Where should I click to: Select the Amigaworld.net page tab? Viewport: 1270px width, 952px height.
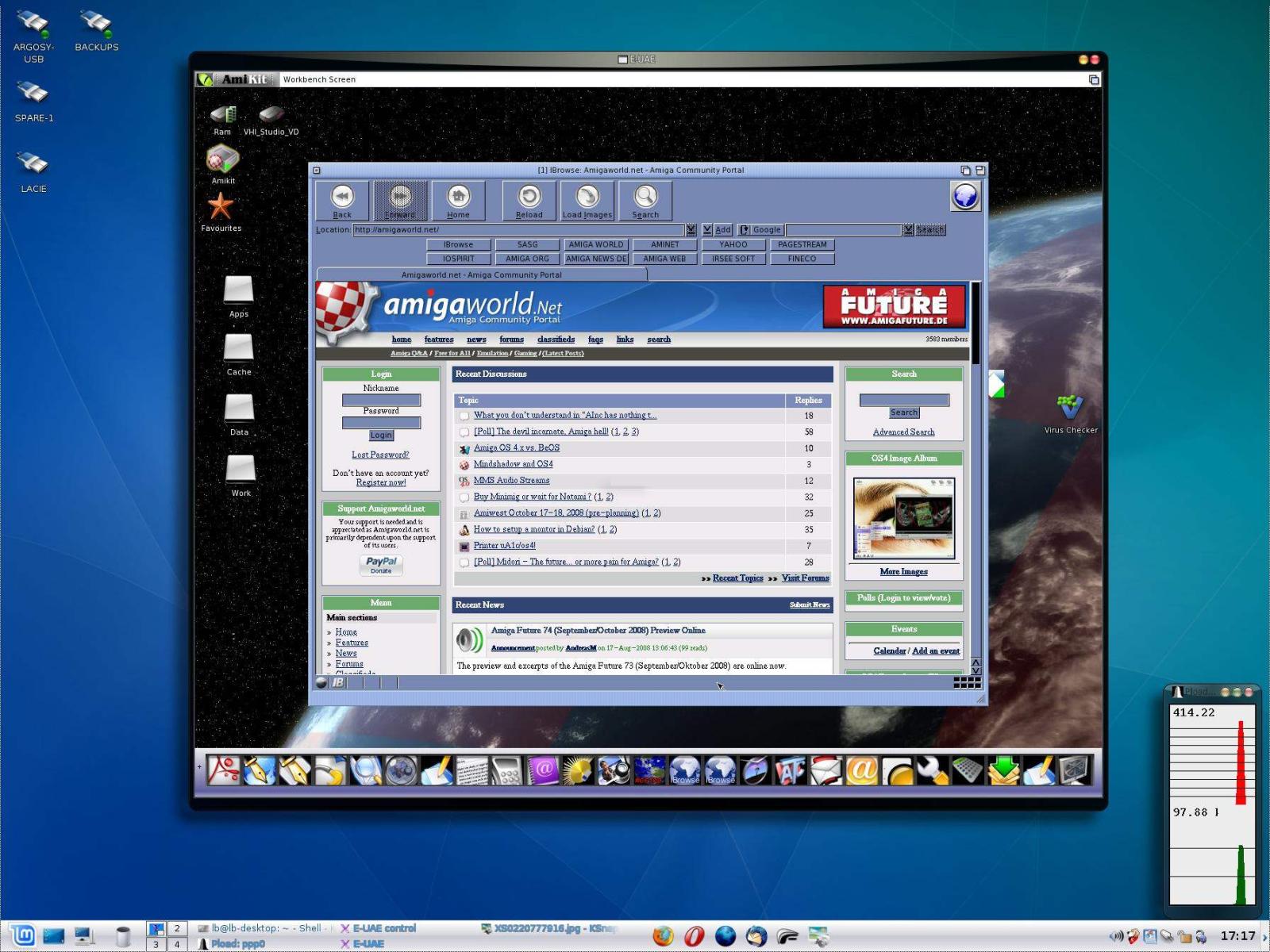[481, 274]
